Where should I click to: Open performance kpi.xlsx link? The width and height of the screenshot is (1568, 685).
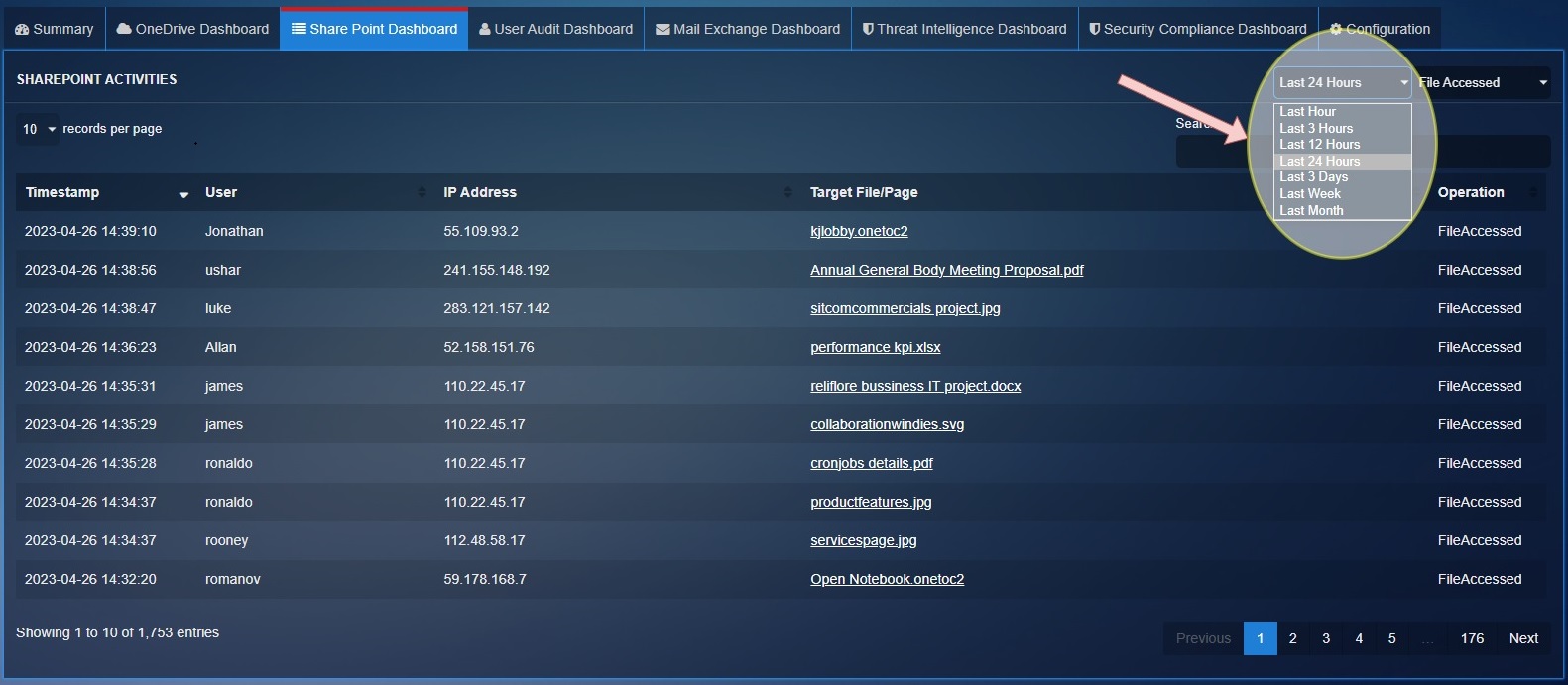coord(876,347)
